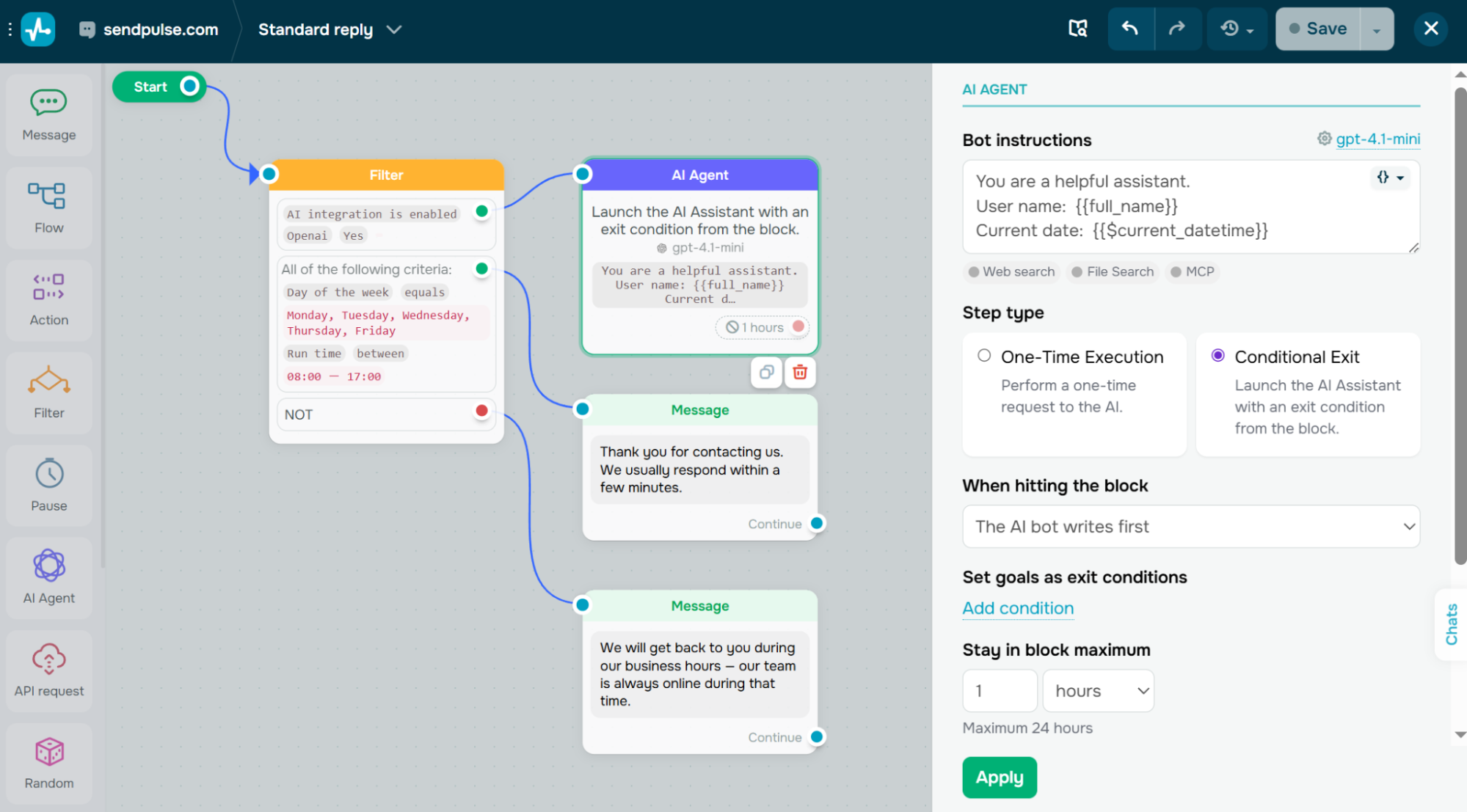Click the AI integration enabled green connector
Image resolution: width=1467 pixels, height=812 pixels.
point(481,211)
